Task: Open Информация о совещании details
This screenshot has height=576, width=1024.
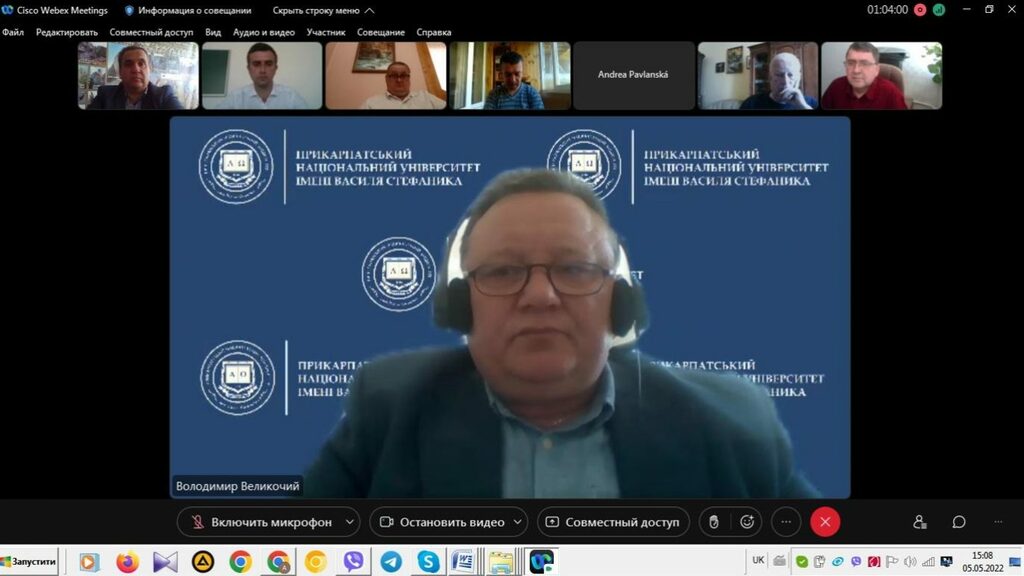Action: point(187,10)
